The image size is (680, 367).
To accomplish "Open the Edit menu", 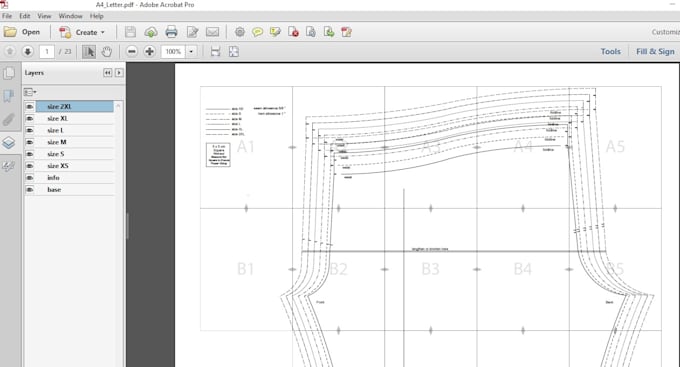I will [x=25, y=16].
